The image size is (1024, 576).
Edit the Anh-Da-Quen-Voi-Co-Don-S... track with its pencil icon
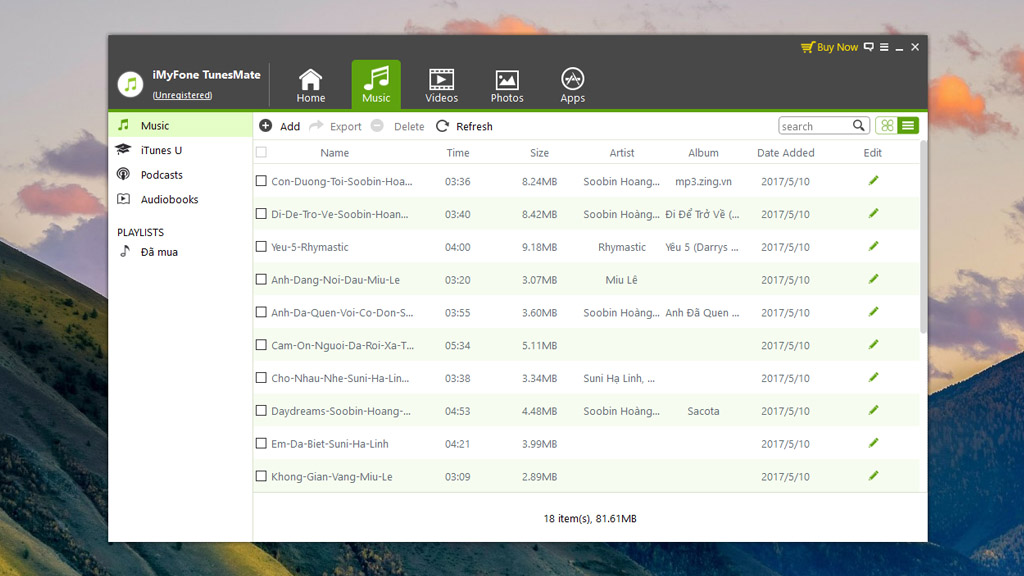[x=873, y=312]
